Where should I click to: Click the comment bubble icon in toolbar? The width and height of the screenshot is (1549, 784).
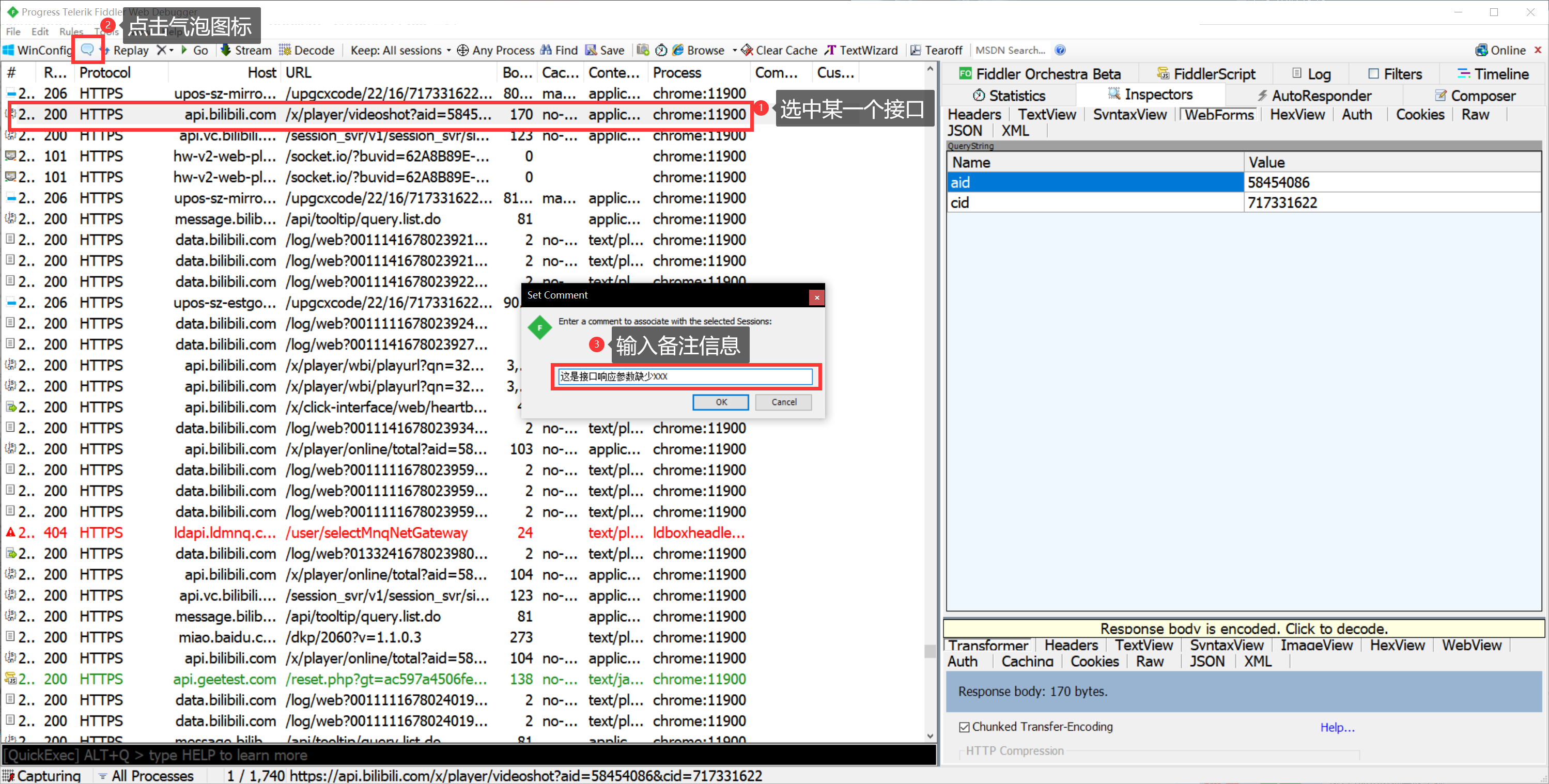tap(87, 50)
